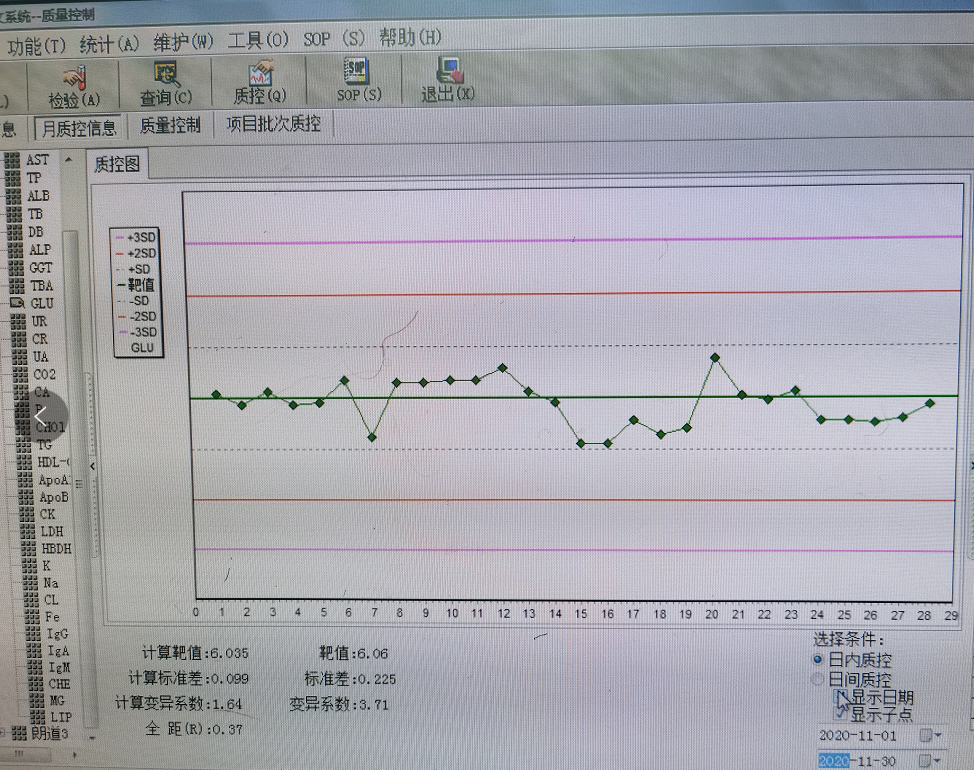This screenshot has height=770, width=974.
Task: Click the SOP(S) document toolbar icon
Action: click(351, 82)
